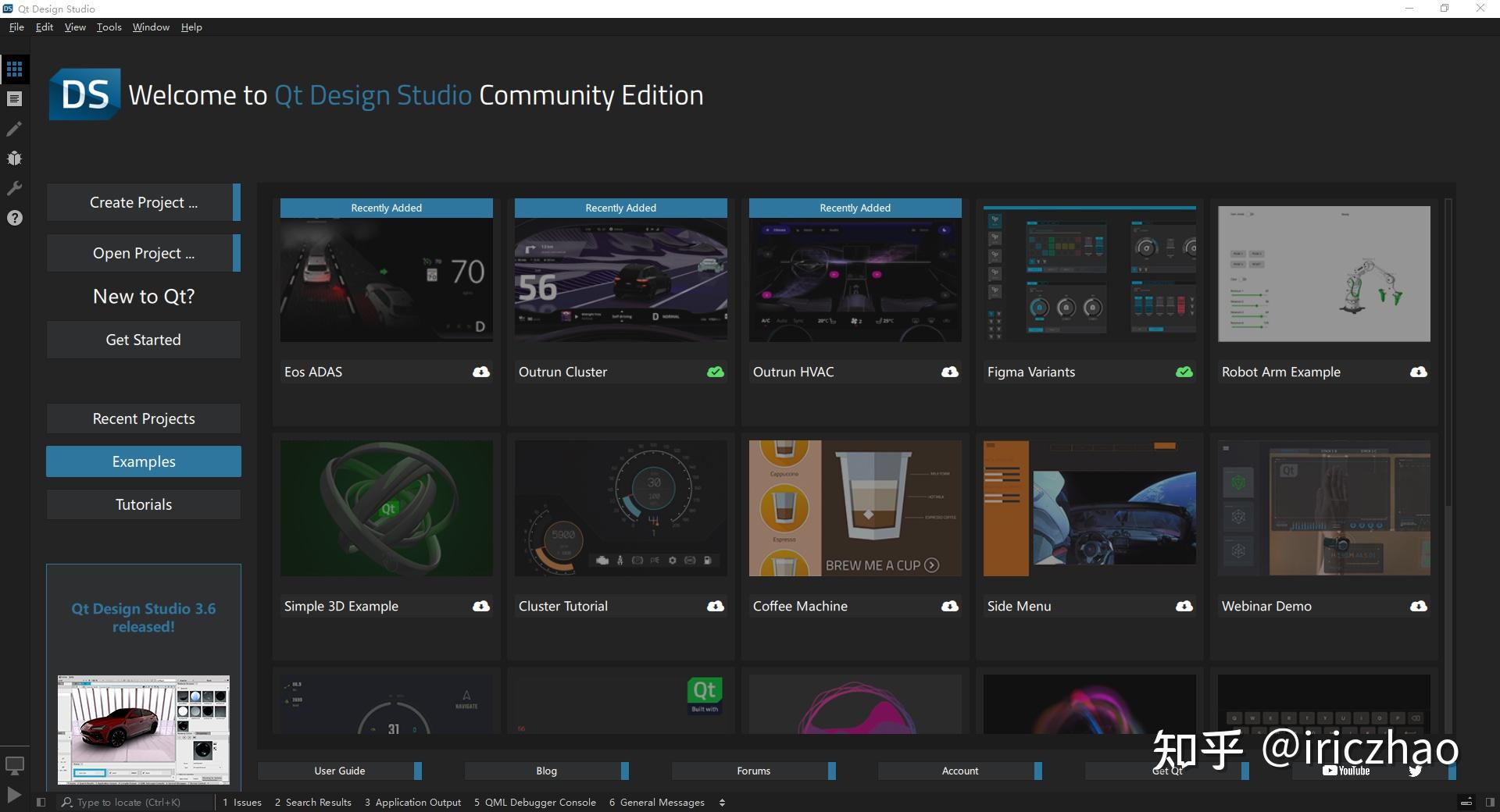Open the Edit menu
Viewport: 1500px width, 812px height.
tap(45, 27)
